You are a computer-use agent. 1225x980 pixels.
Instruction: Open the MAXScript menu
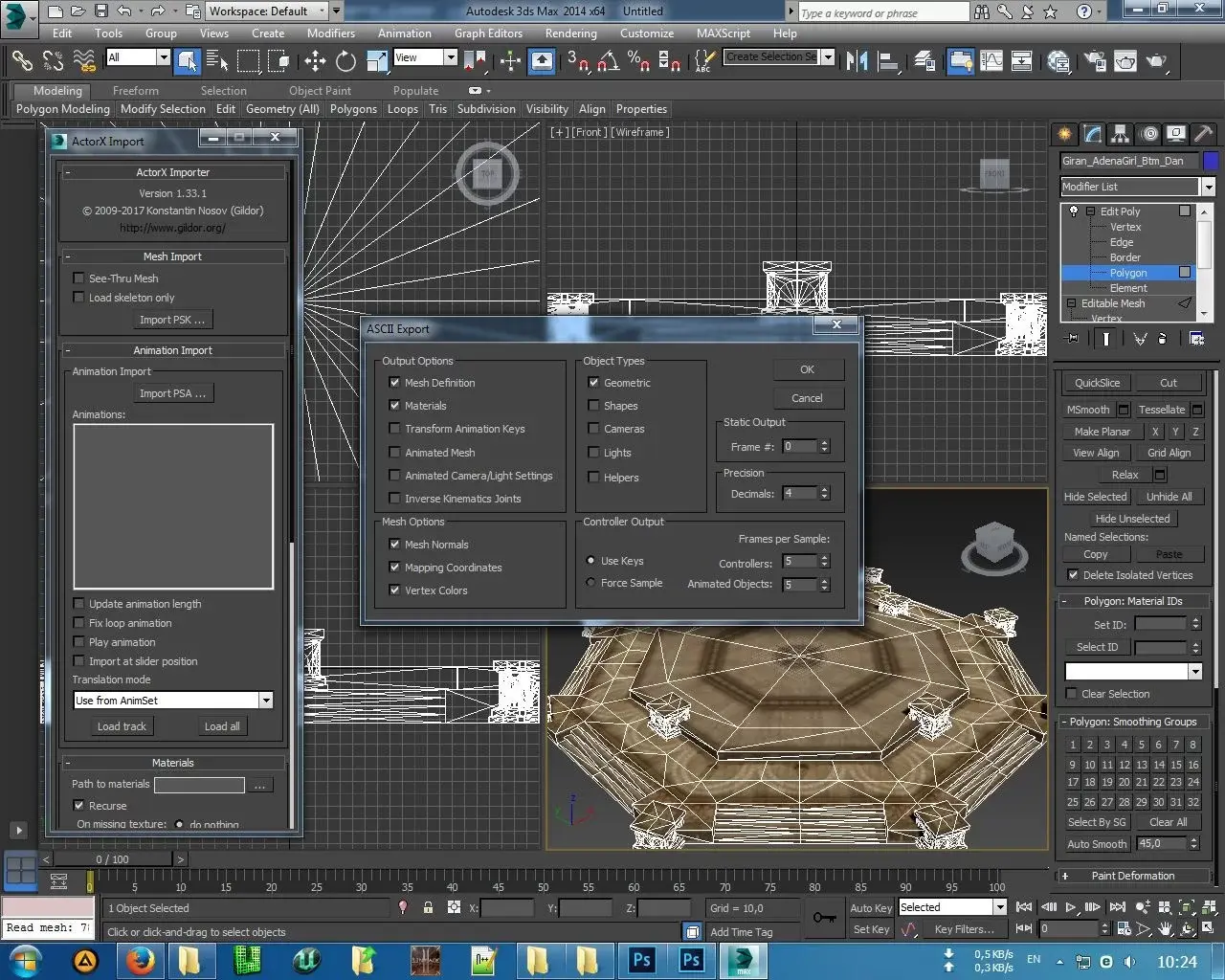724,33
